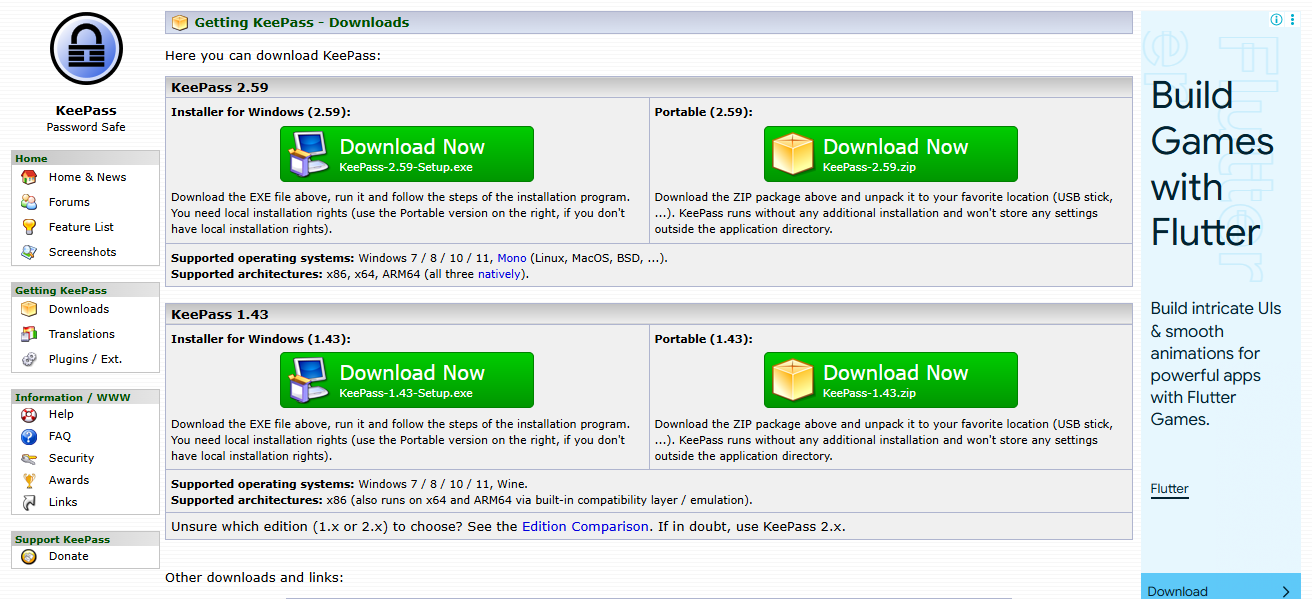Follow the natively link
The height and width of the screenshot is (599, 1312).
pyautogui.click(x=499, y=274)
